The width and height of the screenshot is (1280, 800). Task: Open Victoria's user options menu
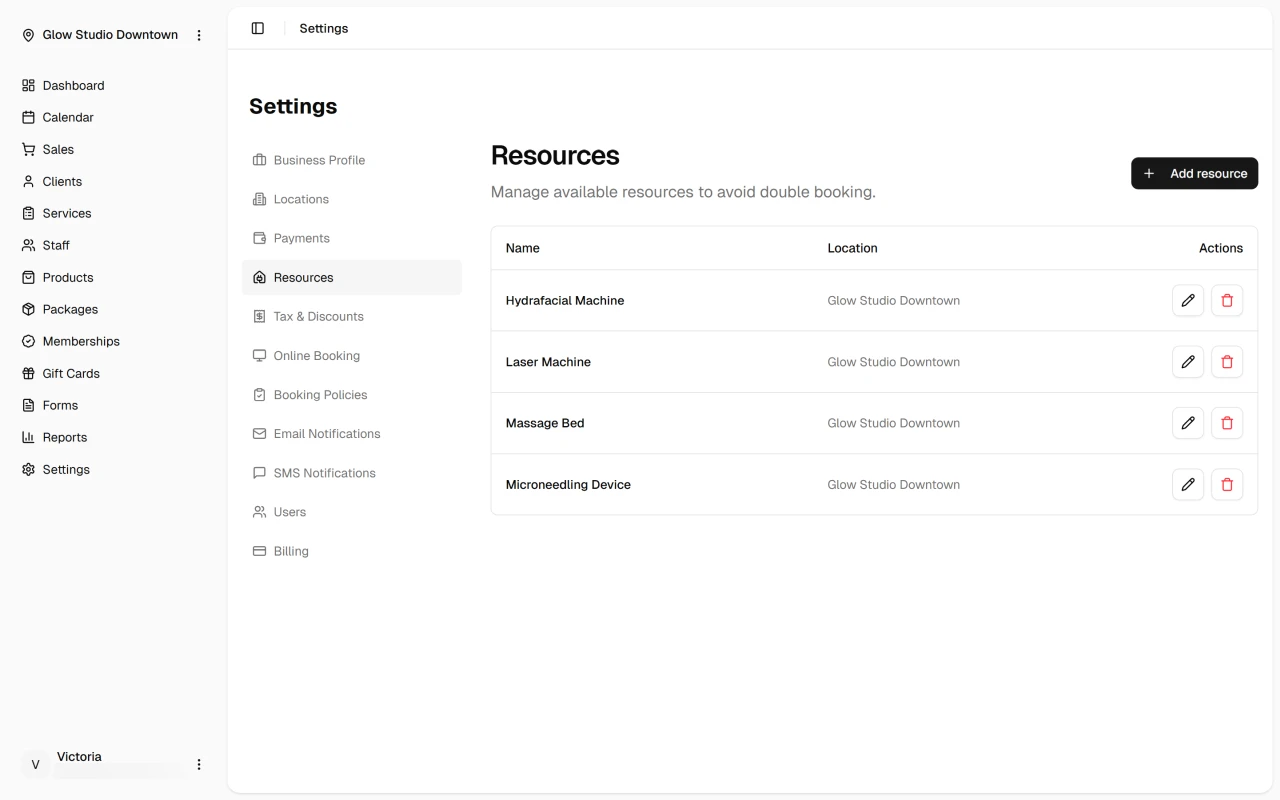[x=199, y=764]
